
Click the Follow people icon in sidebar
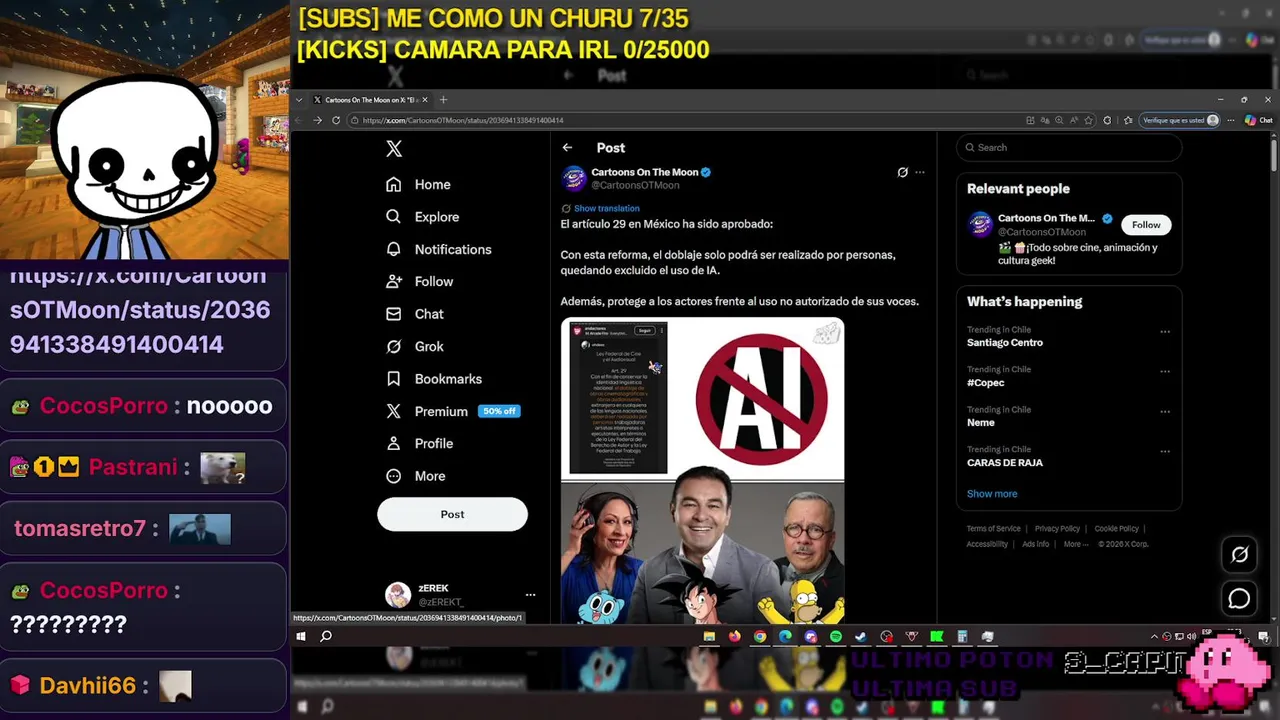[x=394, y=281]
